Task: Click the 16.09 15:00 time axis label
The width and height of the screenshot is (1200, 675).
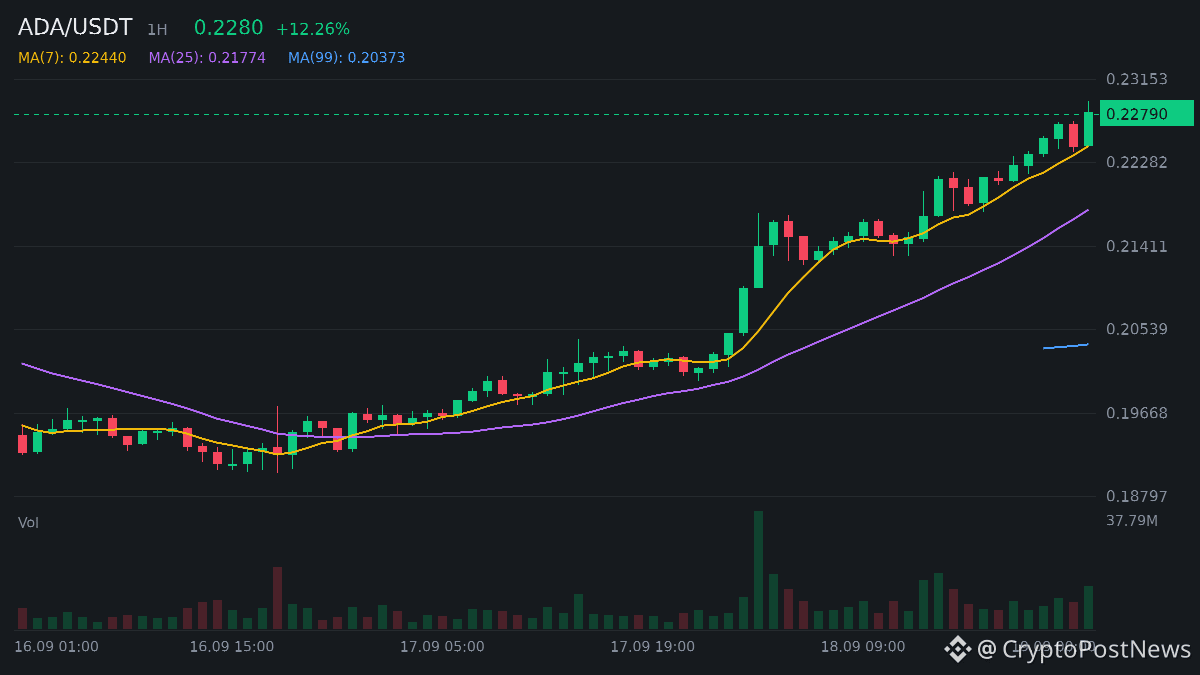Action: point(231,647)
